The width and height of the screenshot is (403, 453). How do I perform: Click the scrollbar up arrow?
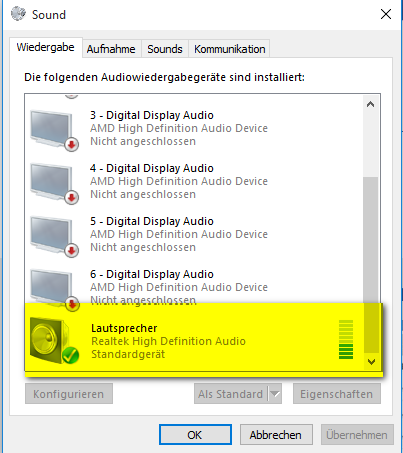(x=370, y=104)
